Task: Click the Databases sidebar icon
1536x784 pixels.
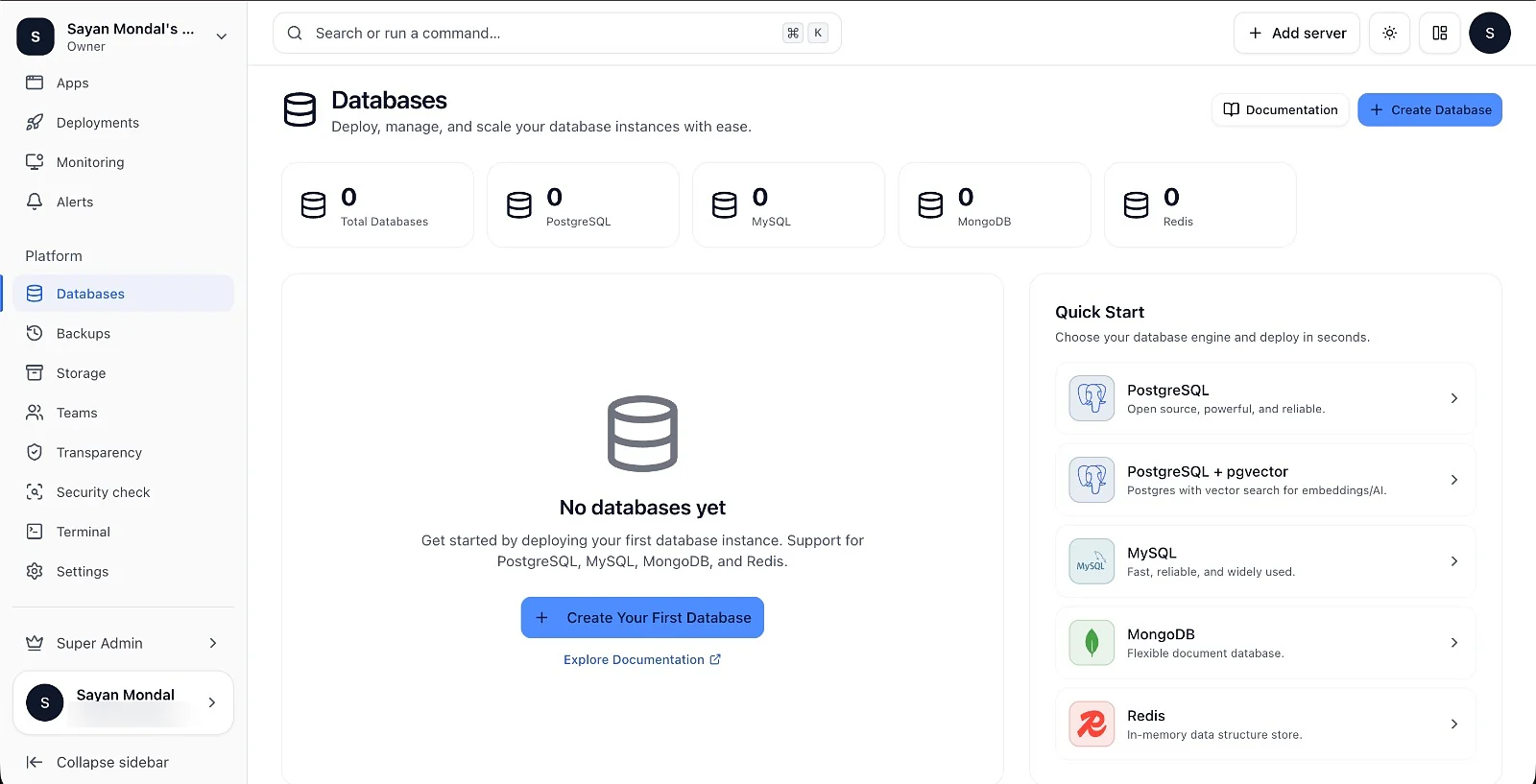Action: [x=35, y=294]
